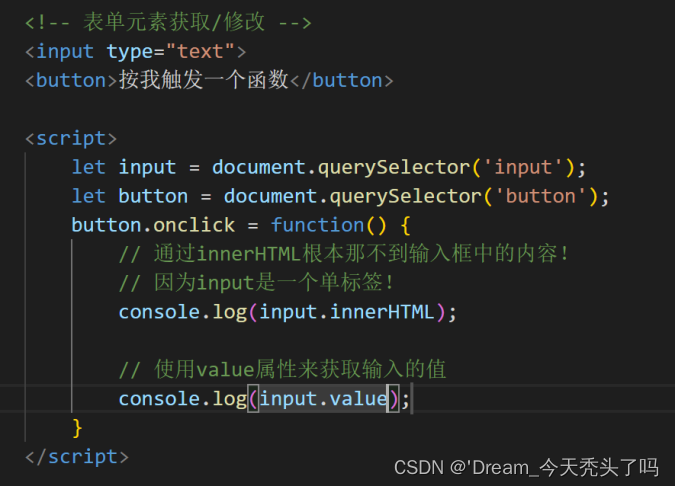Click the 'console.log(input.value);' line
Viewport: 675px width, 487px height.
coord(264,399)
